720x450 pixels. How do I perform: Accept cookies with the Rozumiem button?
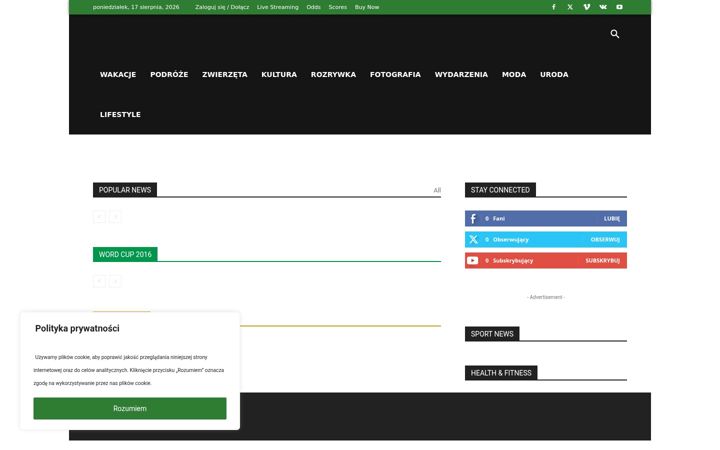pos(130,409)
